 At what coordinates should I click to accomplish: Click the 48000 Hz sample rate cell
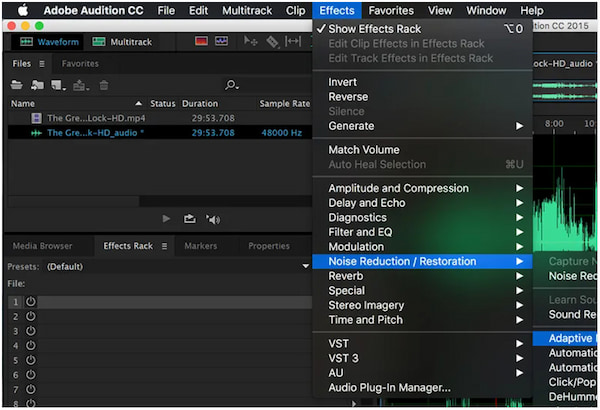pos(282,133)
